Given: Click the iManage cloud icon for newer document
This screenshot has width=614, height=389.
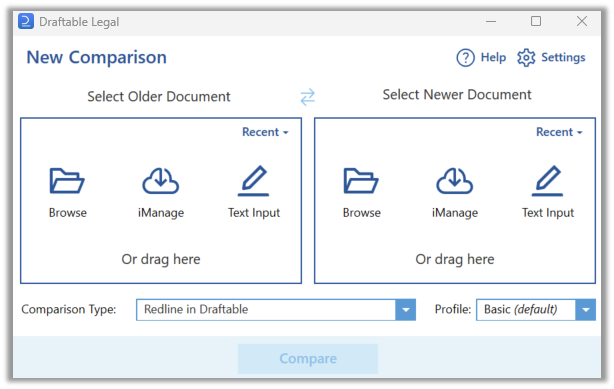Looking at the screenshot, I should tap(455, 181).
